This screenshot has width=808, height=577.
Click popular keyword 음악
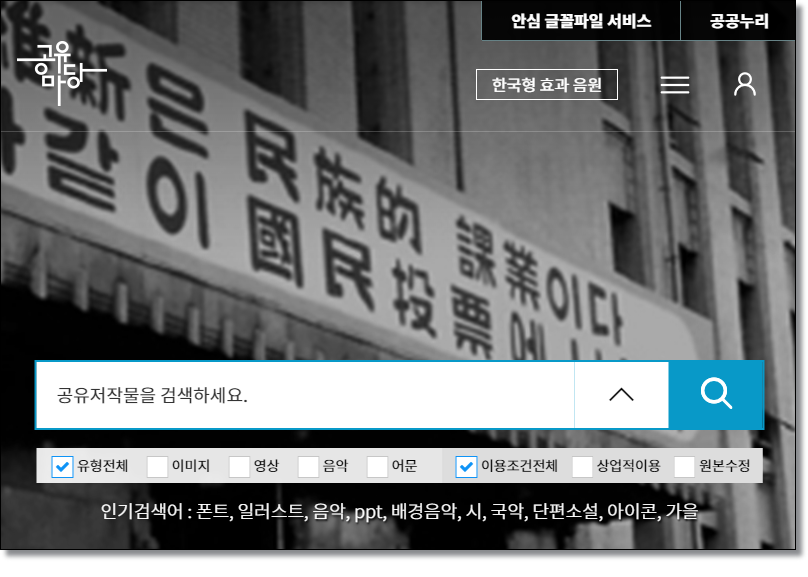pyautogui.click(x=329, y=512)
